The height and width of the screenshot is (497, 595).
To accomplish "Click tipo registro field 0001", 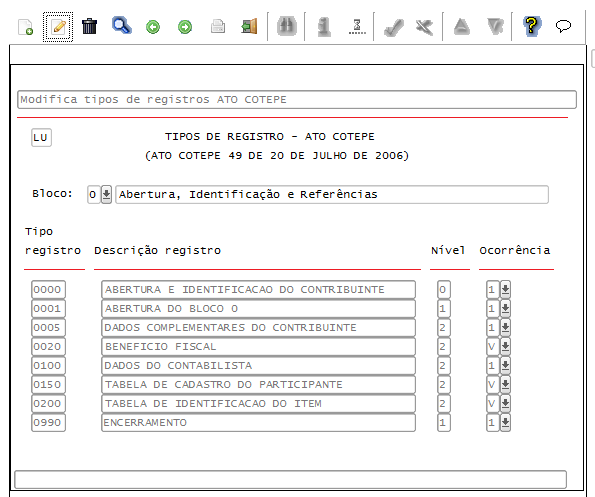I will (x=49, y=308).
